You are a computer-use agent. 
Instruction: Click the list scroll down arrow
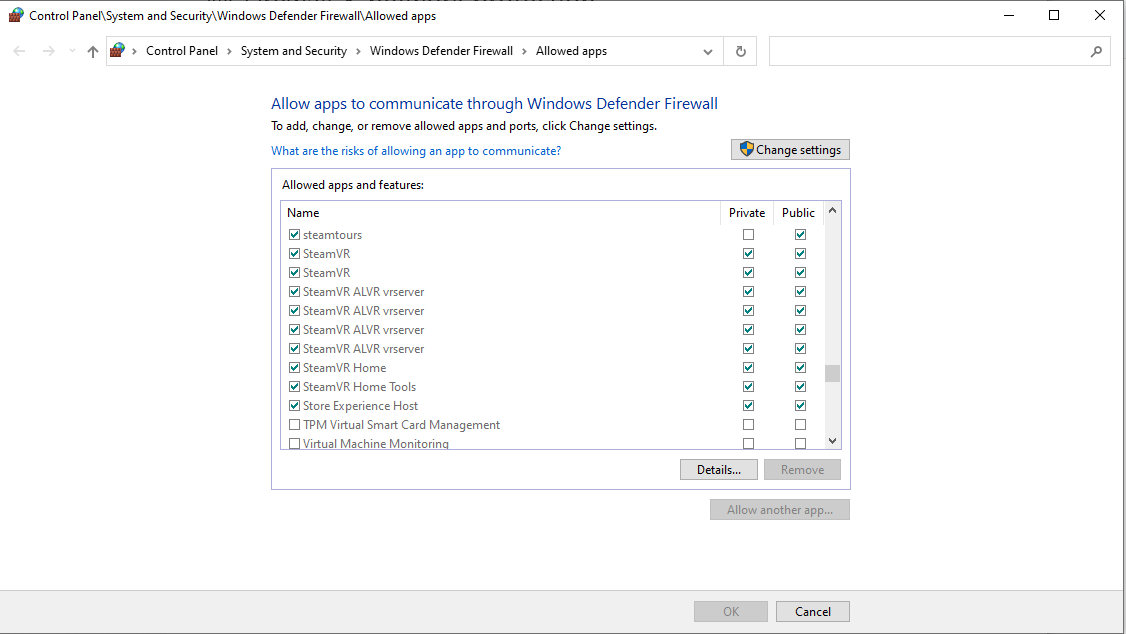tap(832, 441)
